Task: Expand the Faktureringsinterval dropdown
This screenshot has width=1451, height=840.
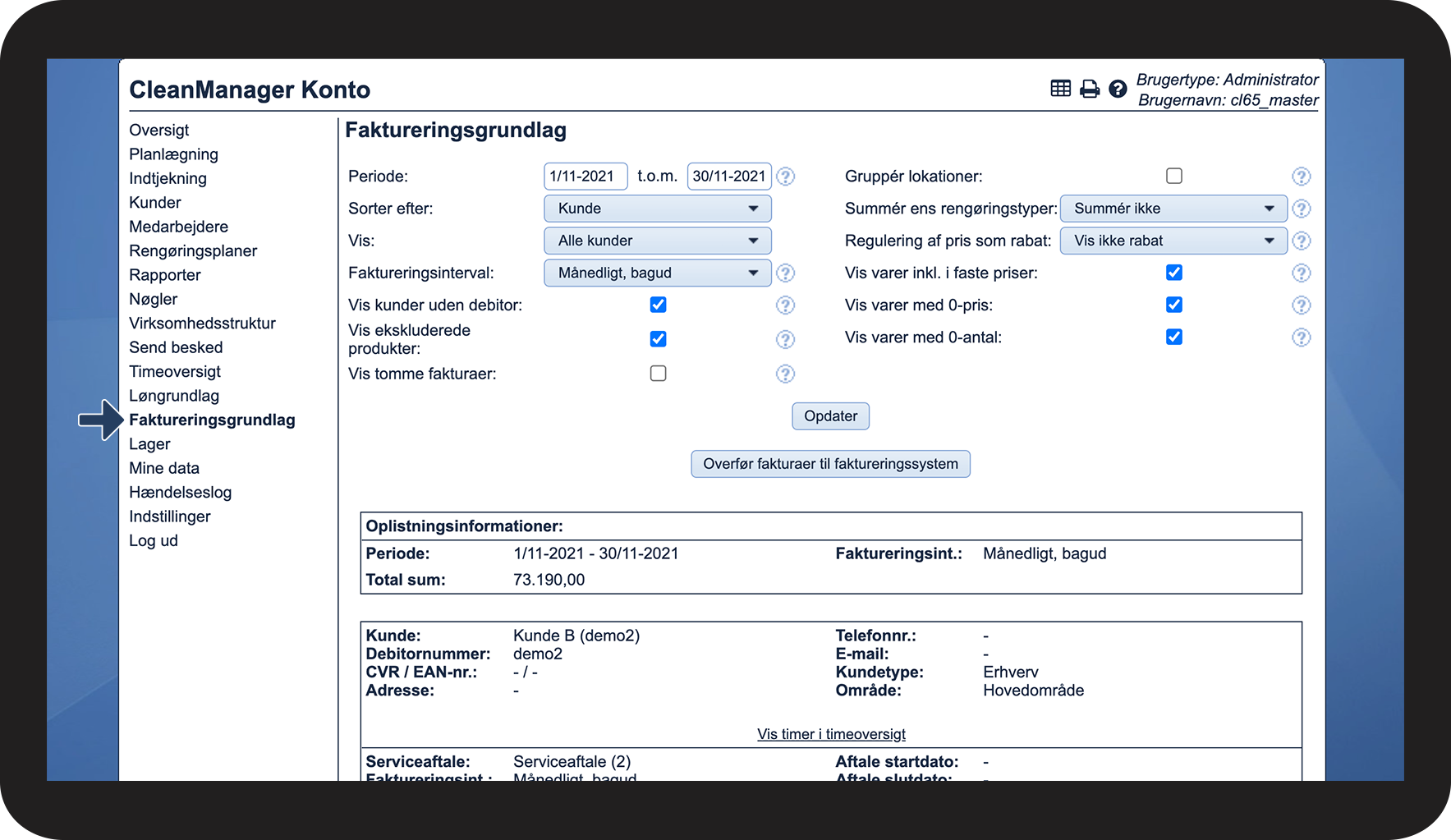Action: (657, 273)
